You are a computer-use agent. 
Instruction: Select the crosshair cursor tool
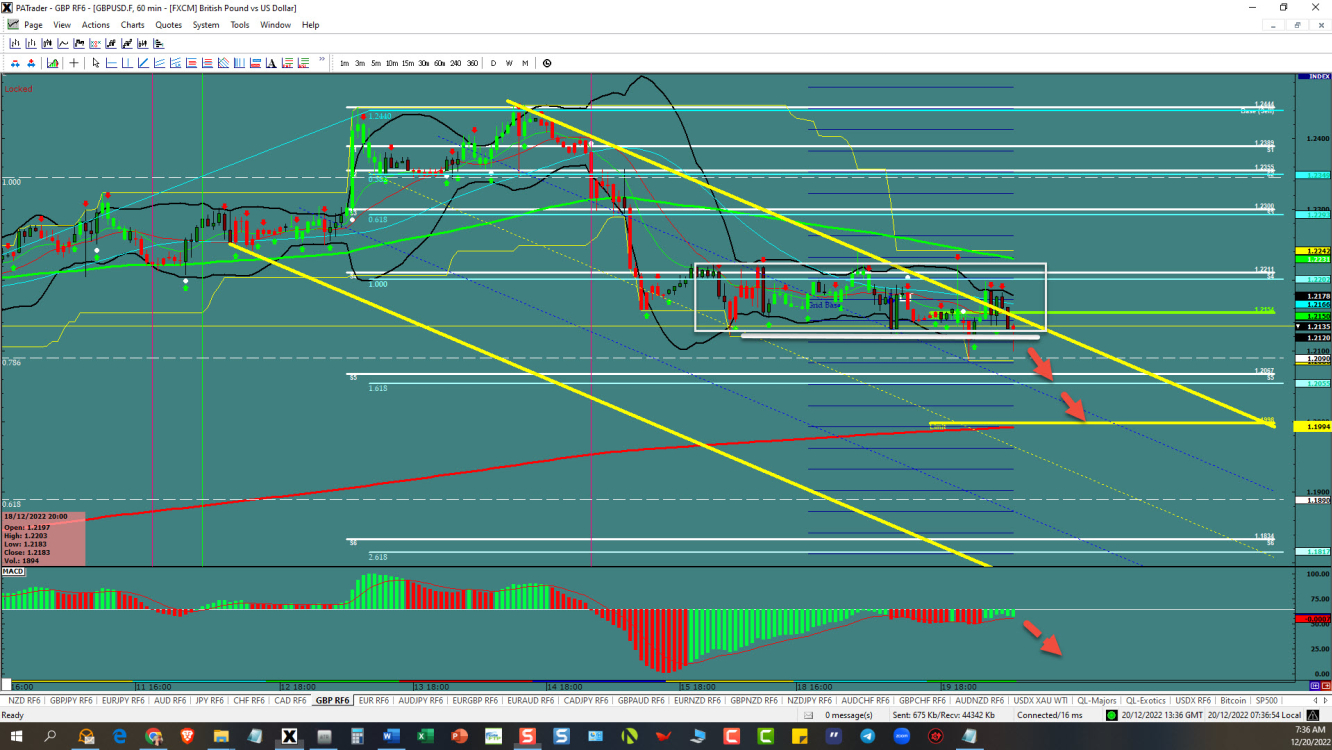(74, 63)
